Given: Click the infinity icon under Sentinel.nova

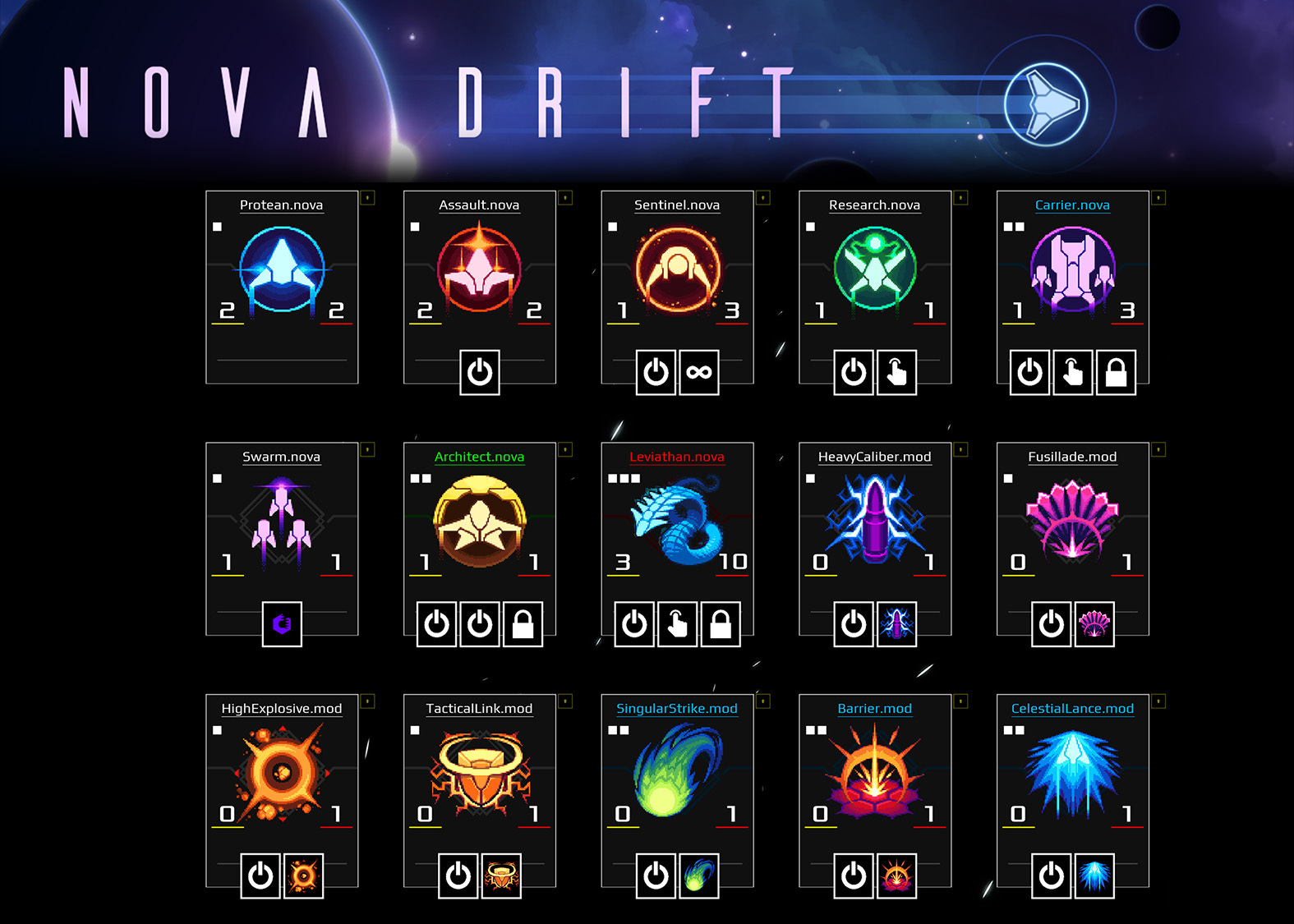Looking at the screenshot, I should pyautogui.click(x=699, y=372).
